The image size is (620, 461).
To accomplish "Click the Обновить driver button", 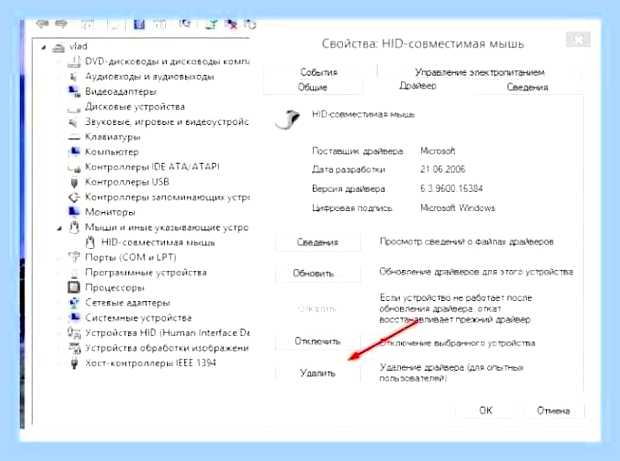I will coord(318,273).
